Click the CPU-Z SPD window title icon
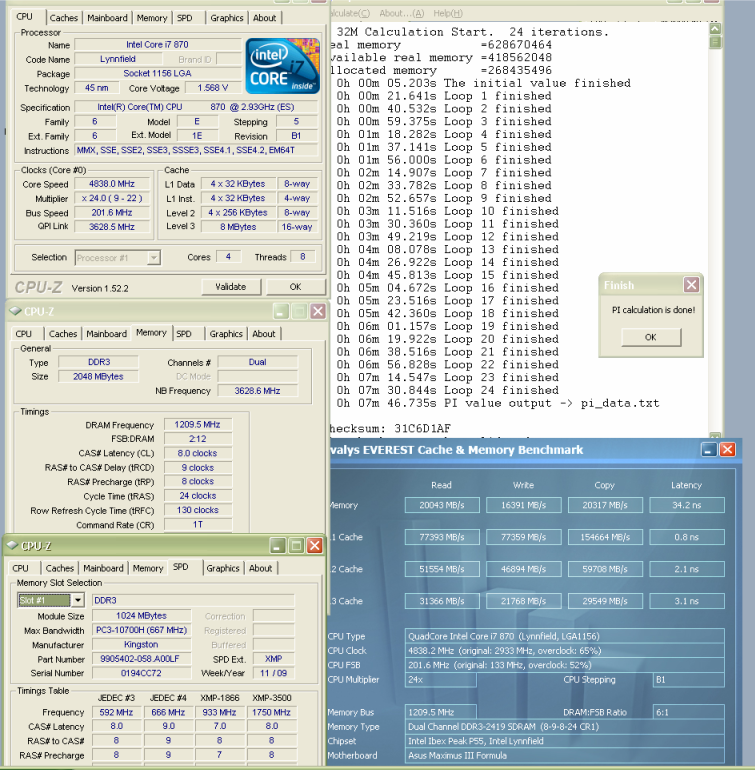The height and width of the screenshot is (770, 755). [x=12, y=546]
